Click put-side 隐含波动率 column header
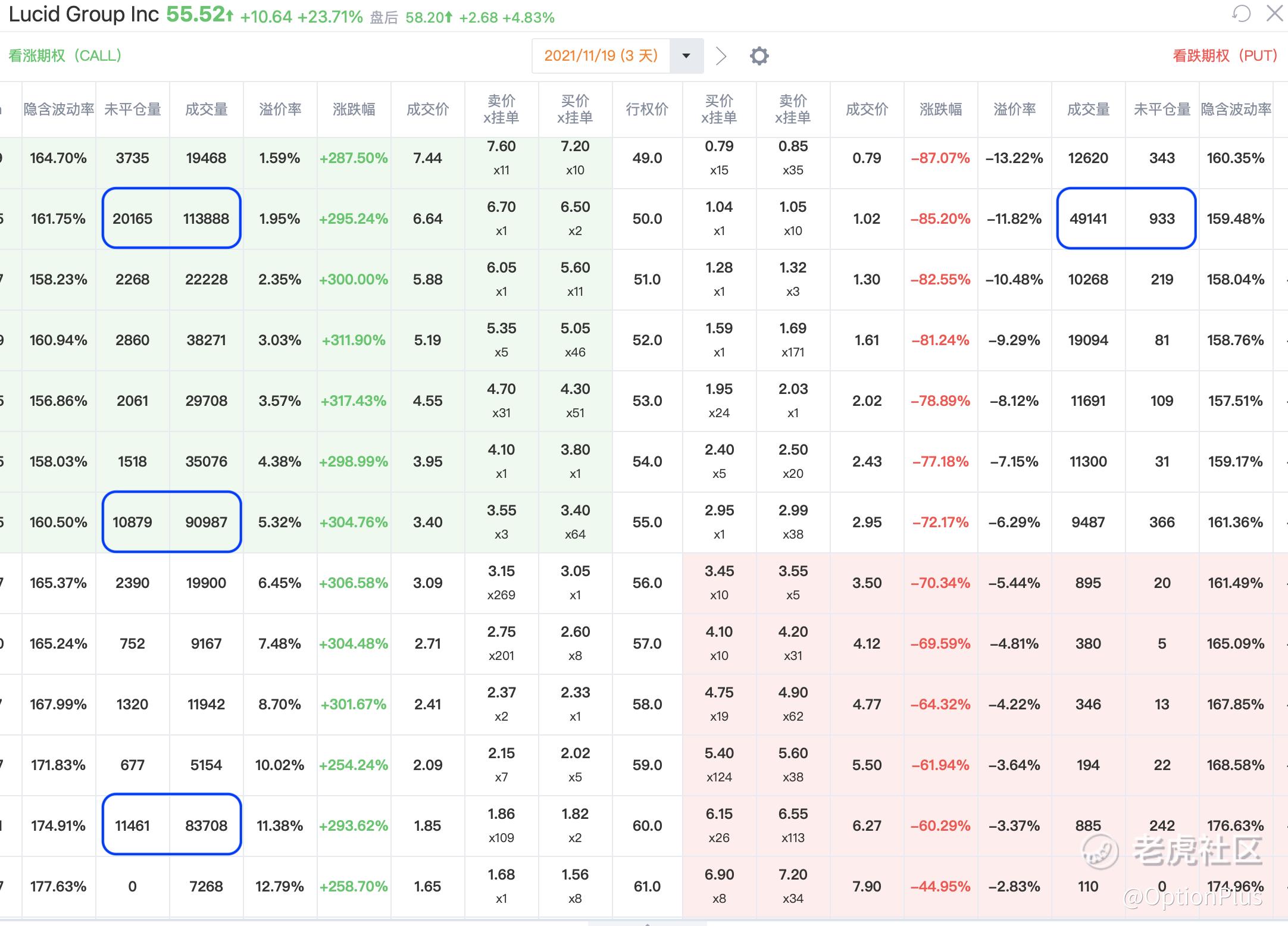 [1236, 110]
